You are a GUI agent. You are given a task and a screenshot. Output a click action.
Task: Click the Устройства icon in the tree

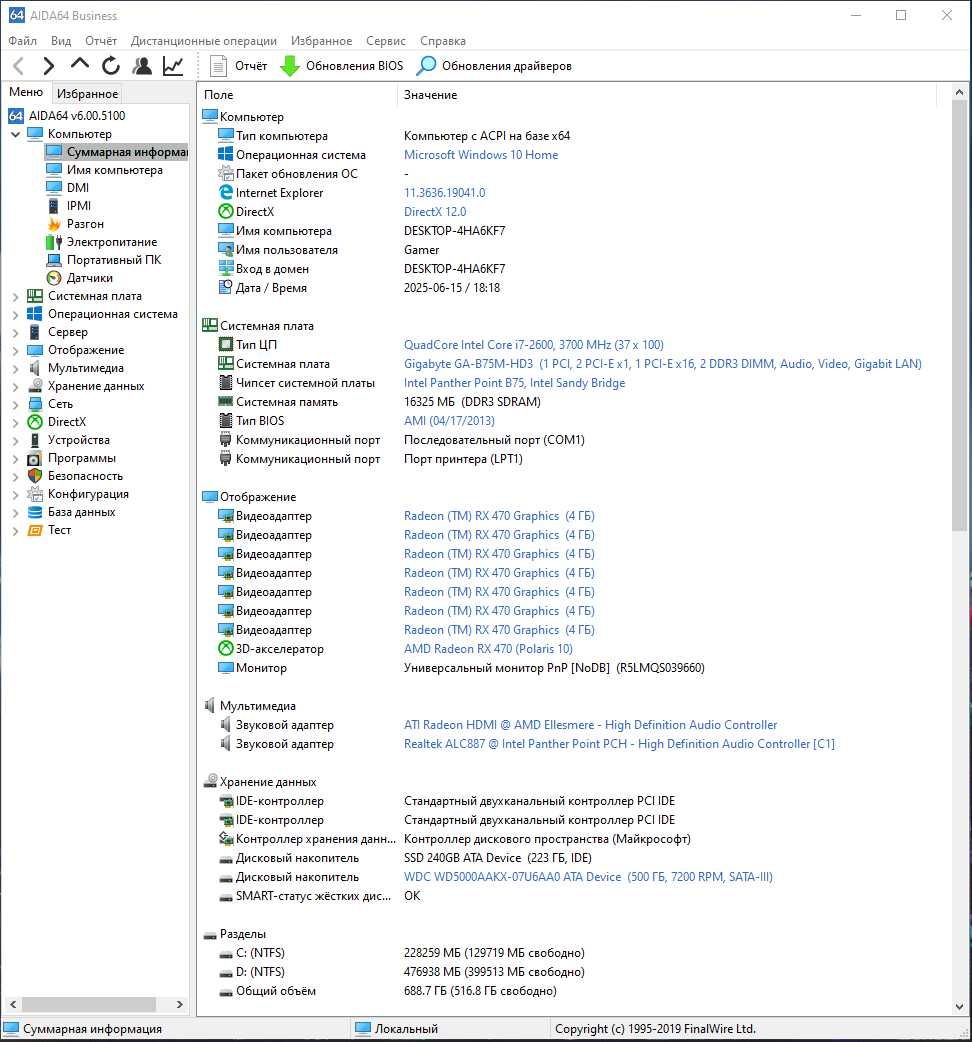click(35, 439)
